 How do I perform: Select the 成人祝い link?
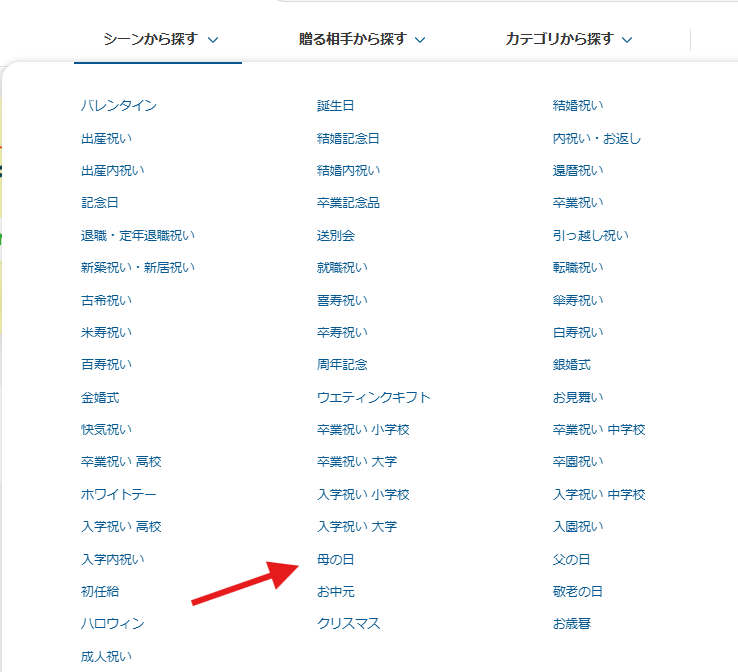click(106, 656)
